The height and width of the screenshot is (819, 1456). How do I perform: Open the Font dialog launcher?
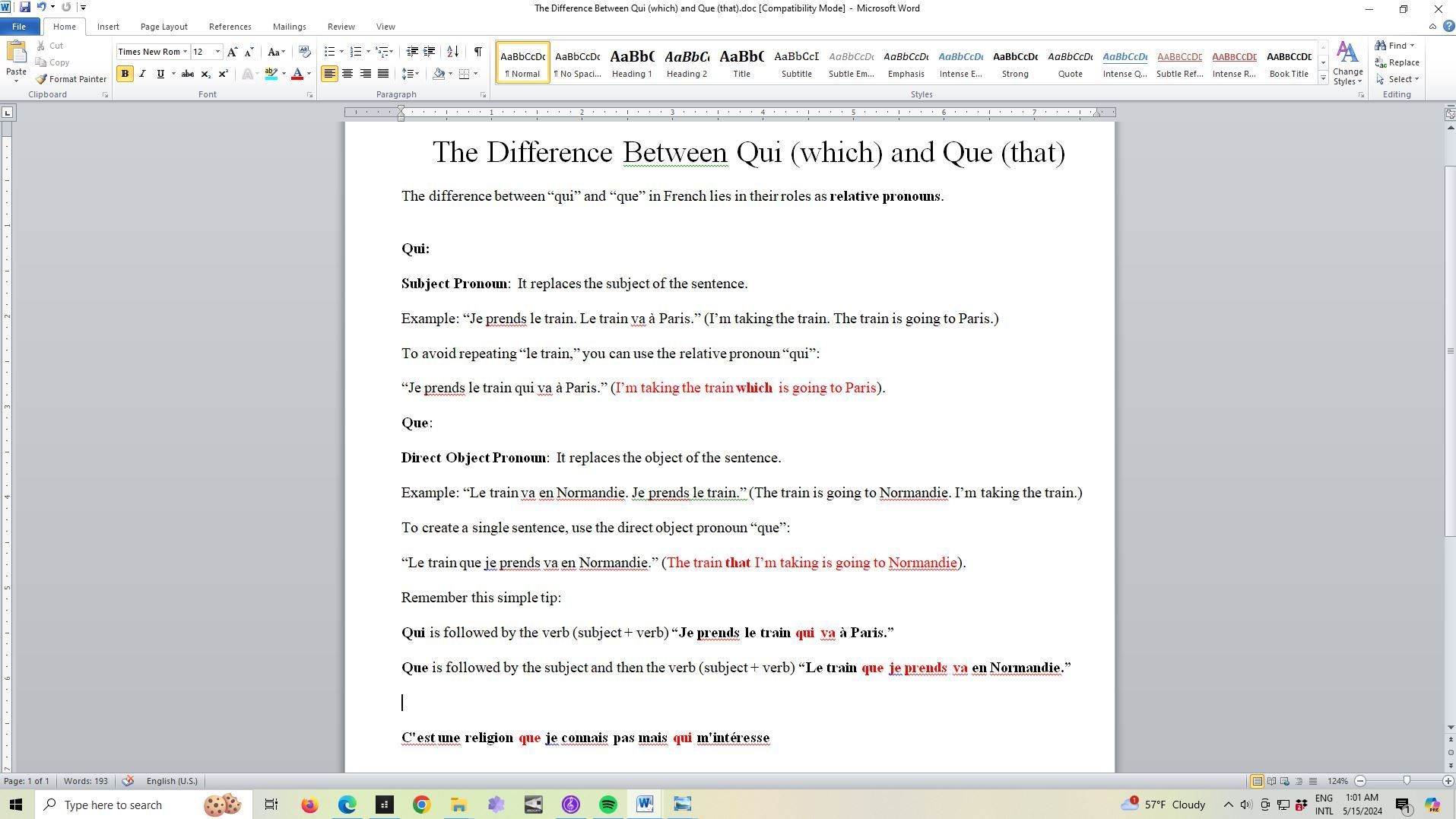point(309,95)
